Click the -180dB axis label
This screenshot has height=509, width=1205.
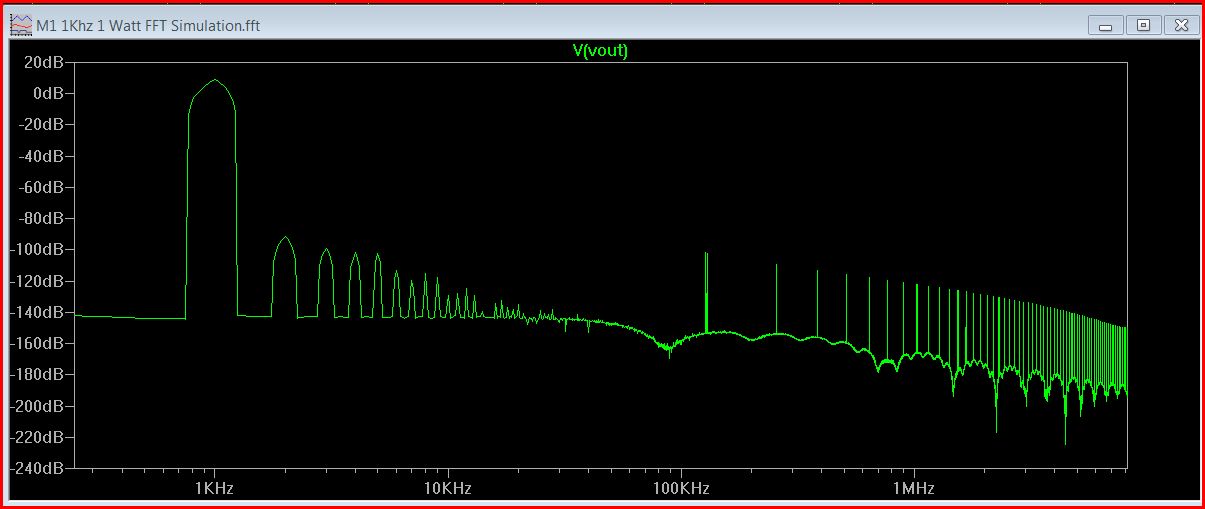[37, 374]
